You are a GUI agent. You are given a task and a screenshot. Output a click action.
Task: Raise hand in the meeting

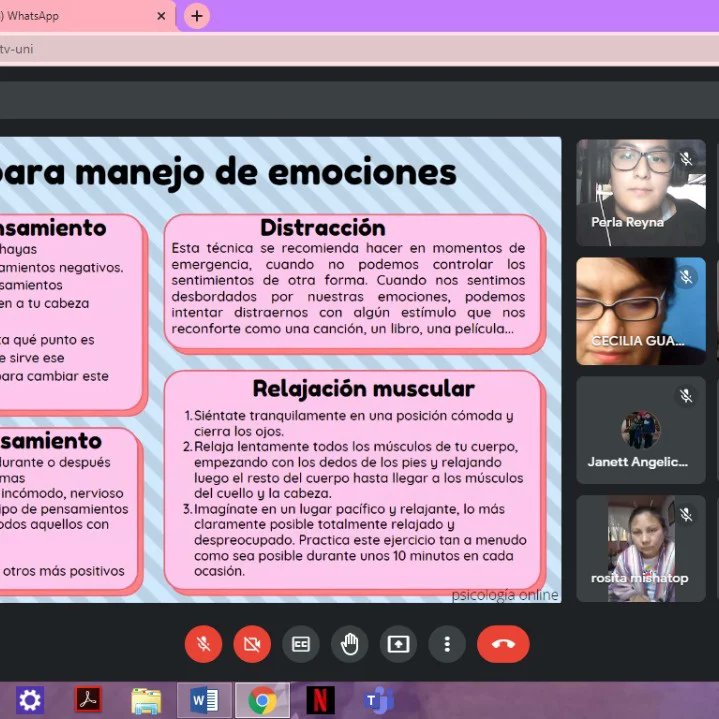point(349,644)
